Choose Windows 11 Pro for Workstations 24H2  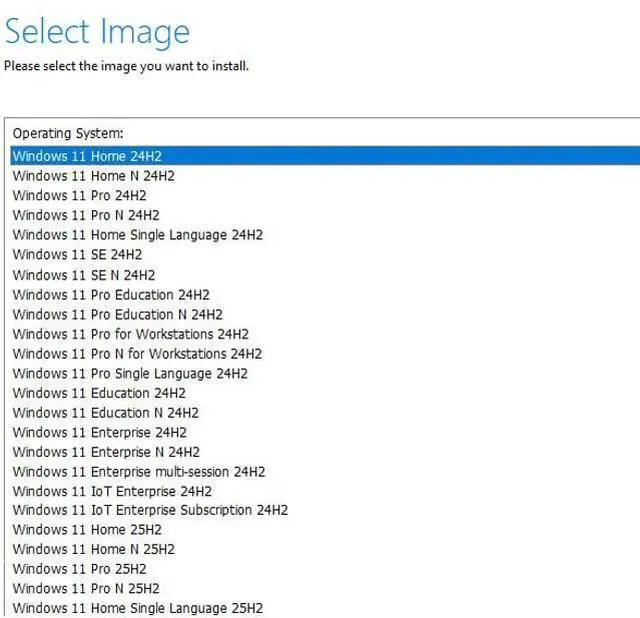tap(130, 334)
